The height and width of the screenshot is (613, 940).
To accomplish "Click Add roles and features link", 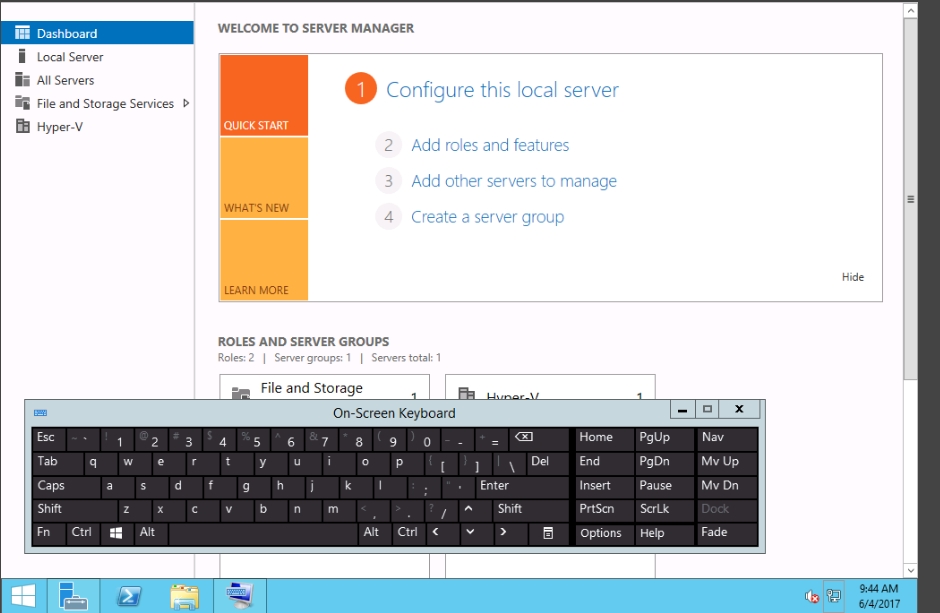I will click(490, 145).
